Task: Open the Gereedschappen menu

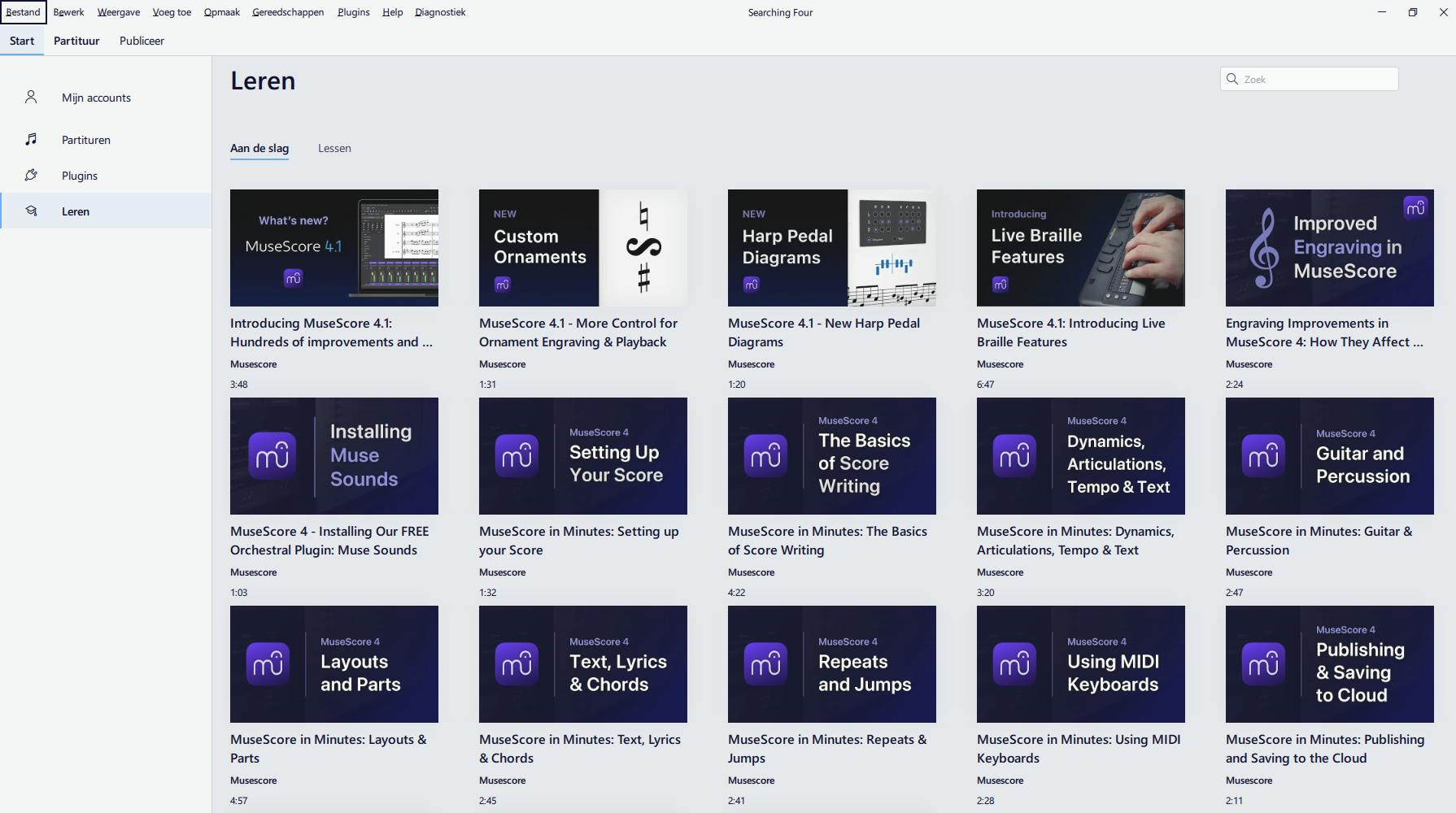Action: (288, 12)
